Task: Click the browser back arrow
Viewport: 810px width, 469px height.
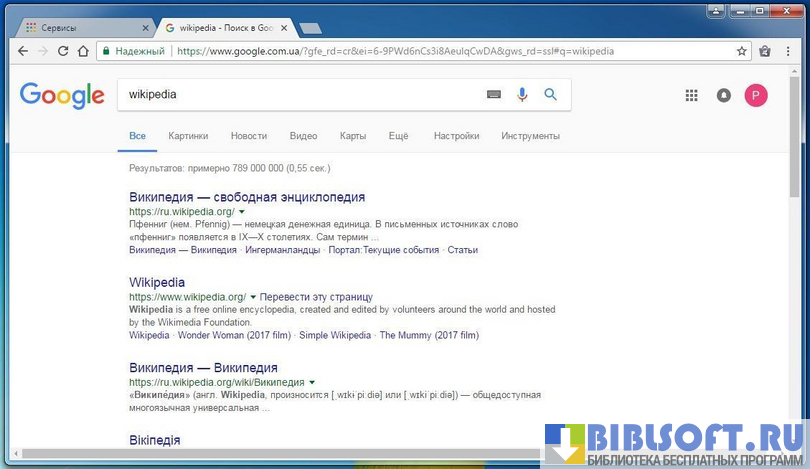Action: 22,51
